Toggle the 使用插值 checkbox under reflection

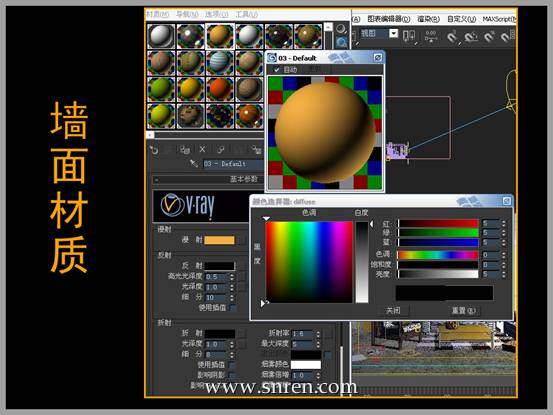233,308
